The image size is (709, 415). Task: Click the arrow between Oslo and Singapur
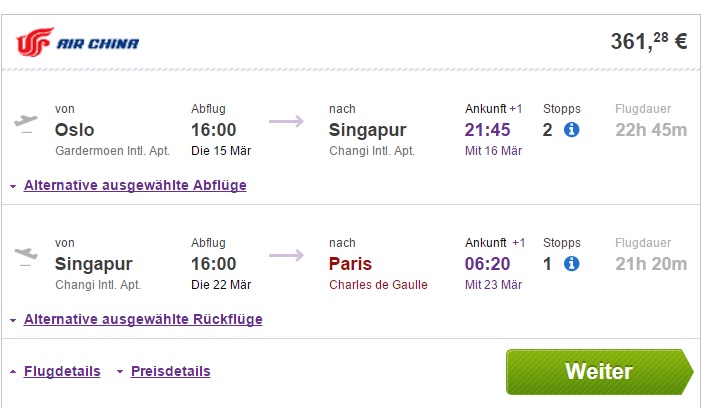[x=286, y=121]
